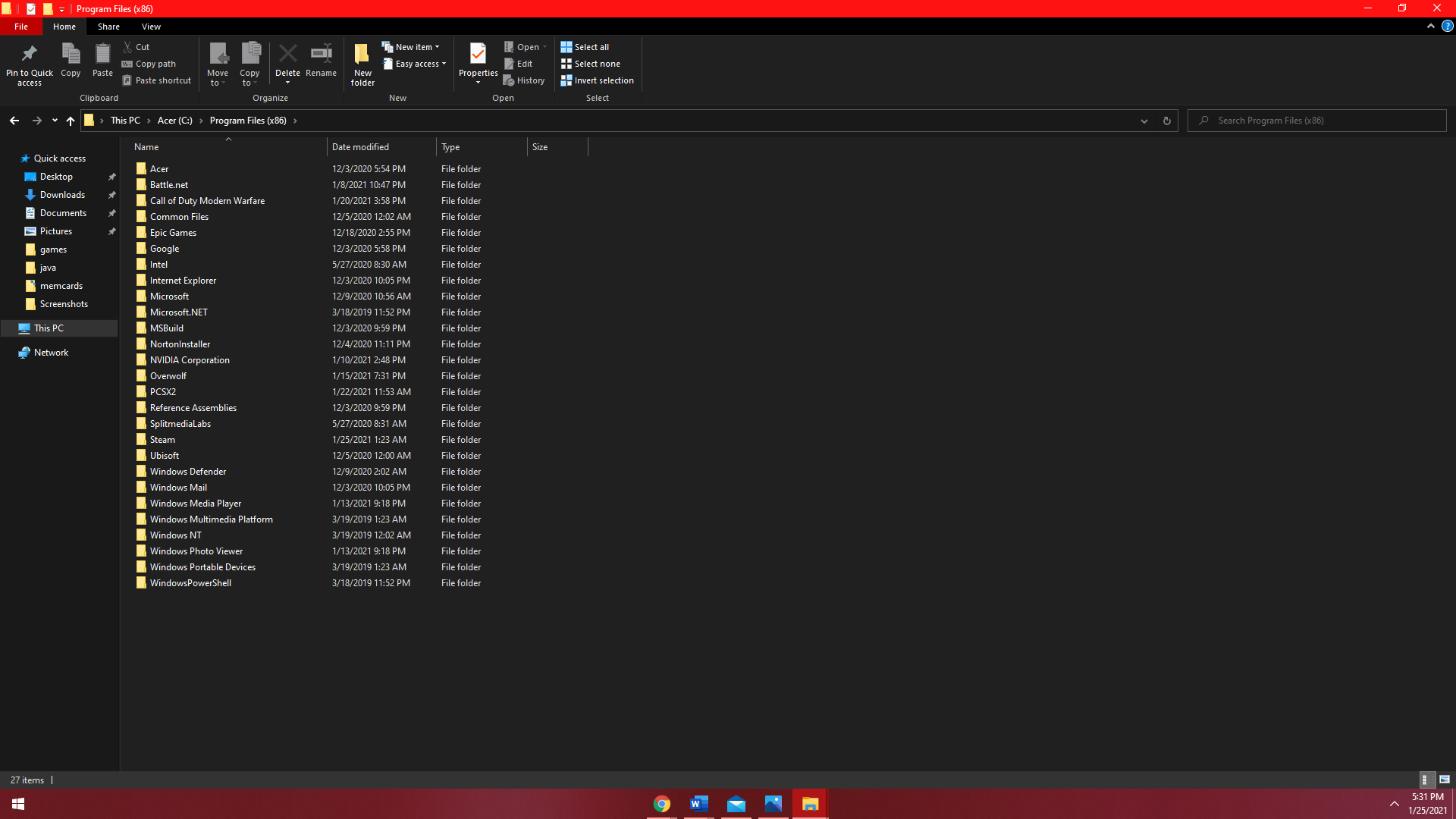
Task: Select the NVIDIA Corporation folder
Action: (190, 360)
